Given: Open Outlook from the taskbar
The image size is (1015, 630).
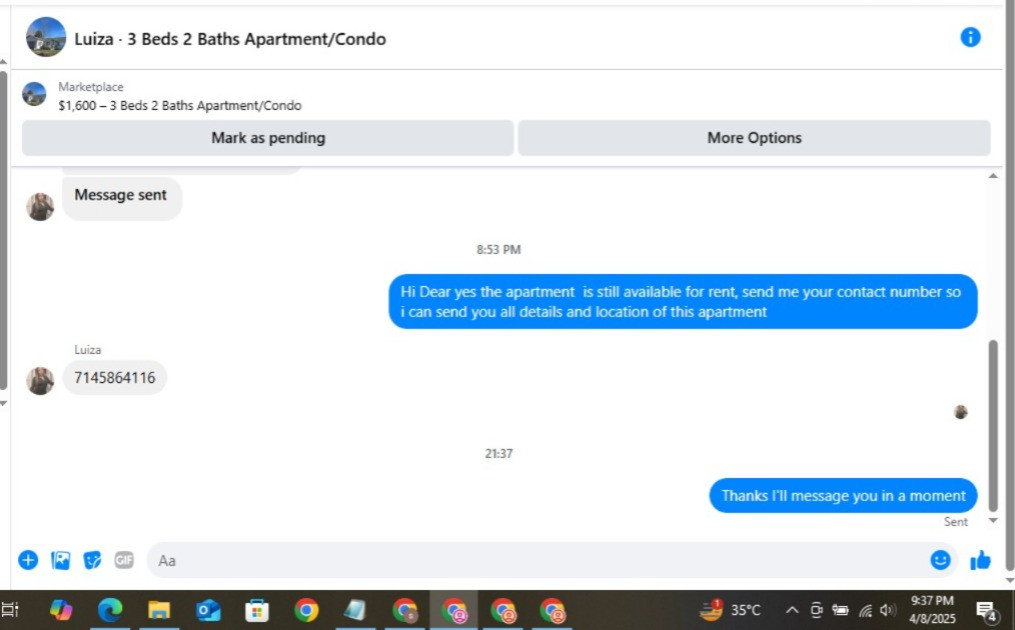Looking at the screenshot, I should tap(208, 611).
